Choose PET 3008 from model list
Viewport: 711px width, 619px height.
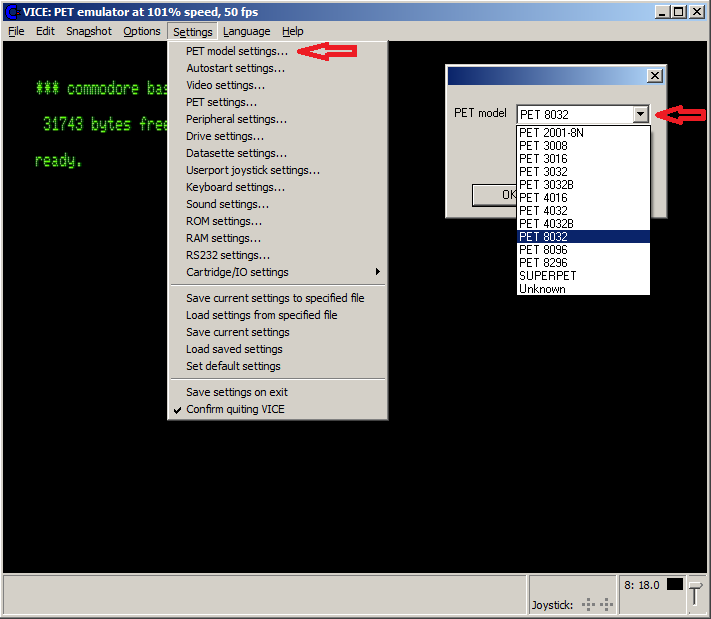583,146
